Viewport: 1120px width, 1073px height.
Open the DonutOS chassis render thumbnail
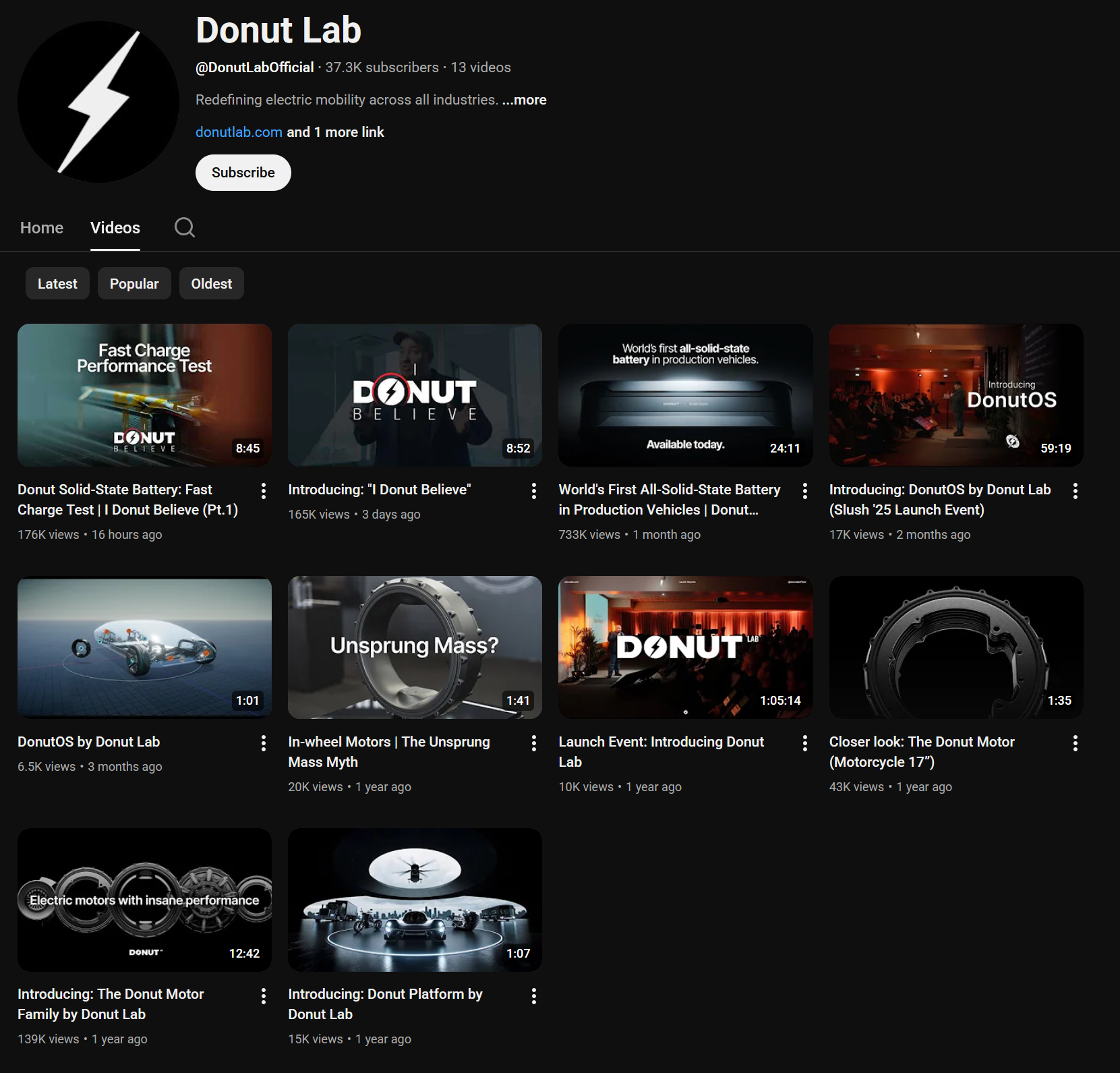(144, 647)
